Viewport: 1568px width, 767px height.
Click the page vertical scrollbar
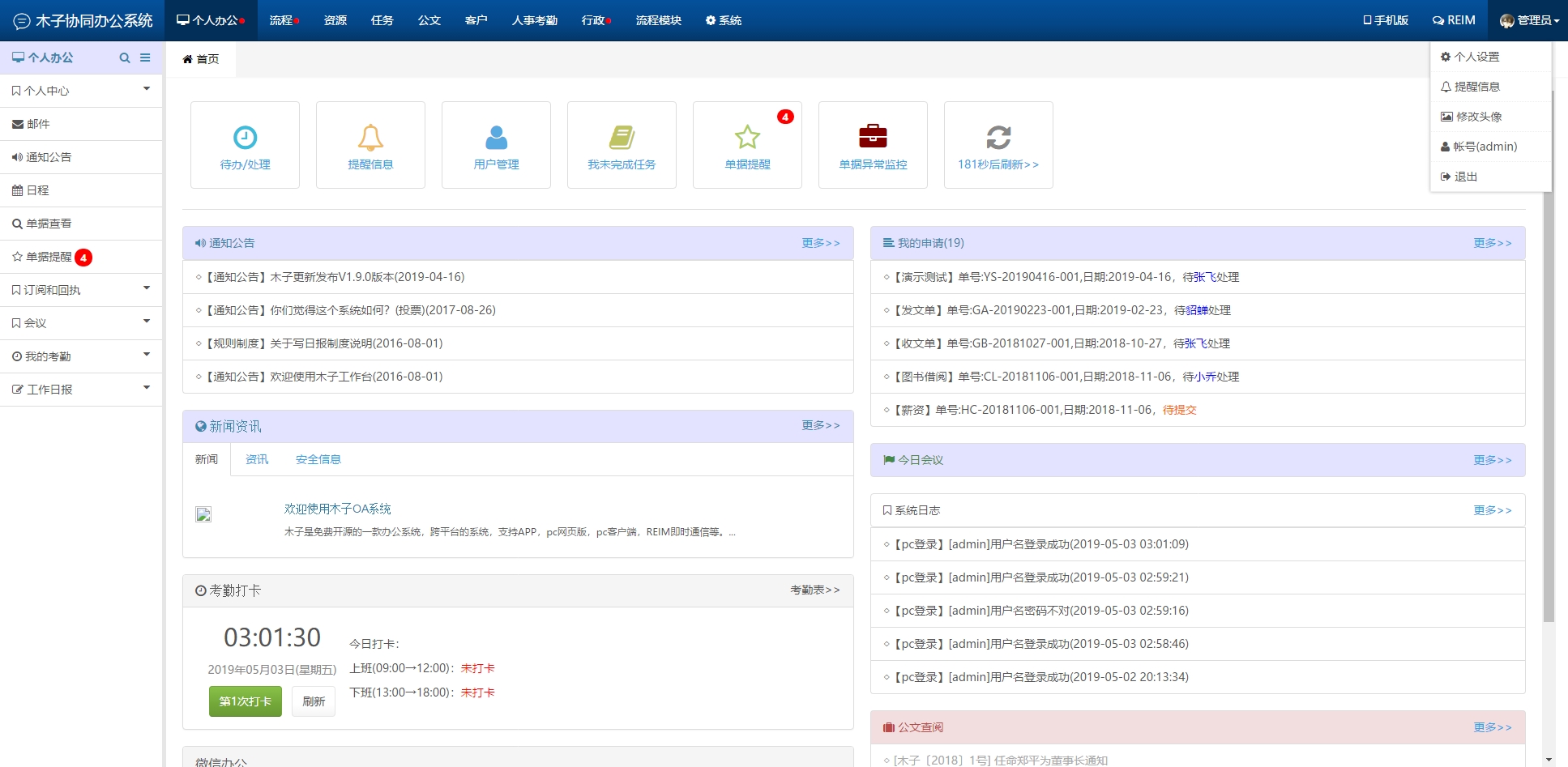pyautogui.click(x=1549, y=356)
